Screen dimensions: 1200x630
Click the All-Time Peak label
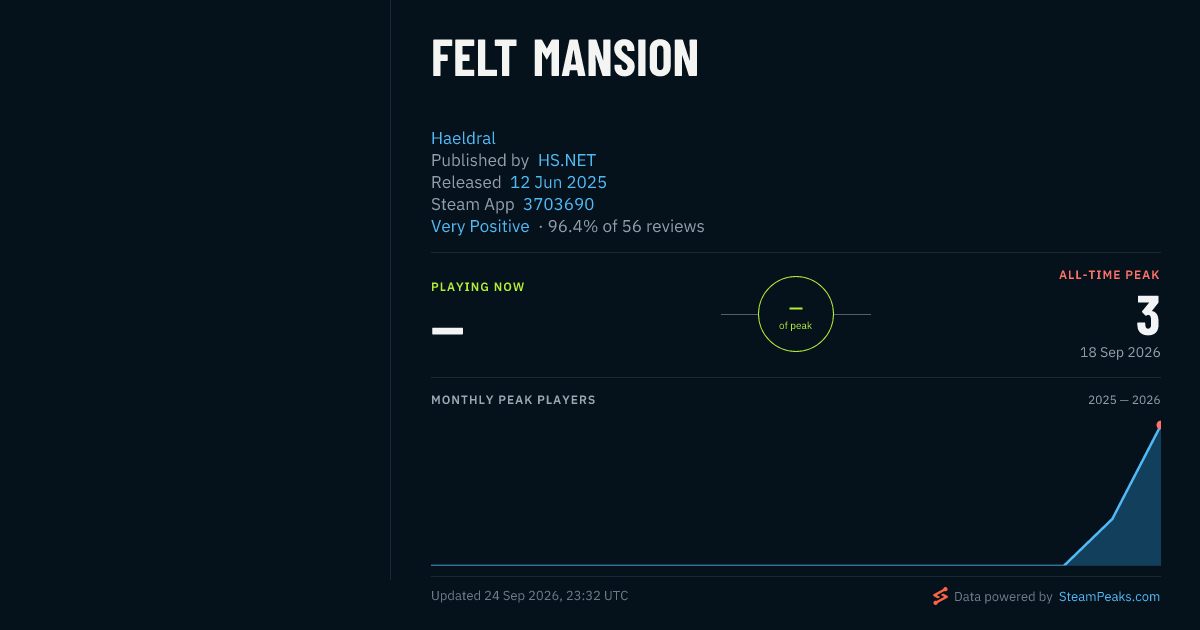point(1110,275)
